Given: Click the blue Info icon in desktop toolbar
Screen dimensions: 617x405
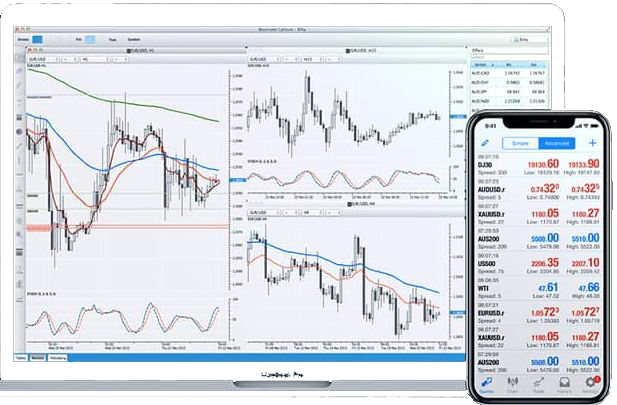Looking at the screenshot, I should click(89, 38).
